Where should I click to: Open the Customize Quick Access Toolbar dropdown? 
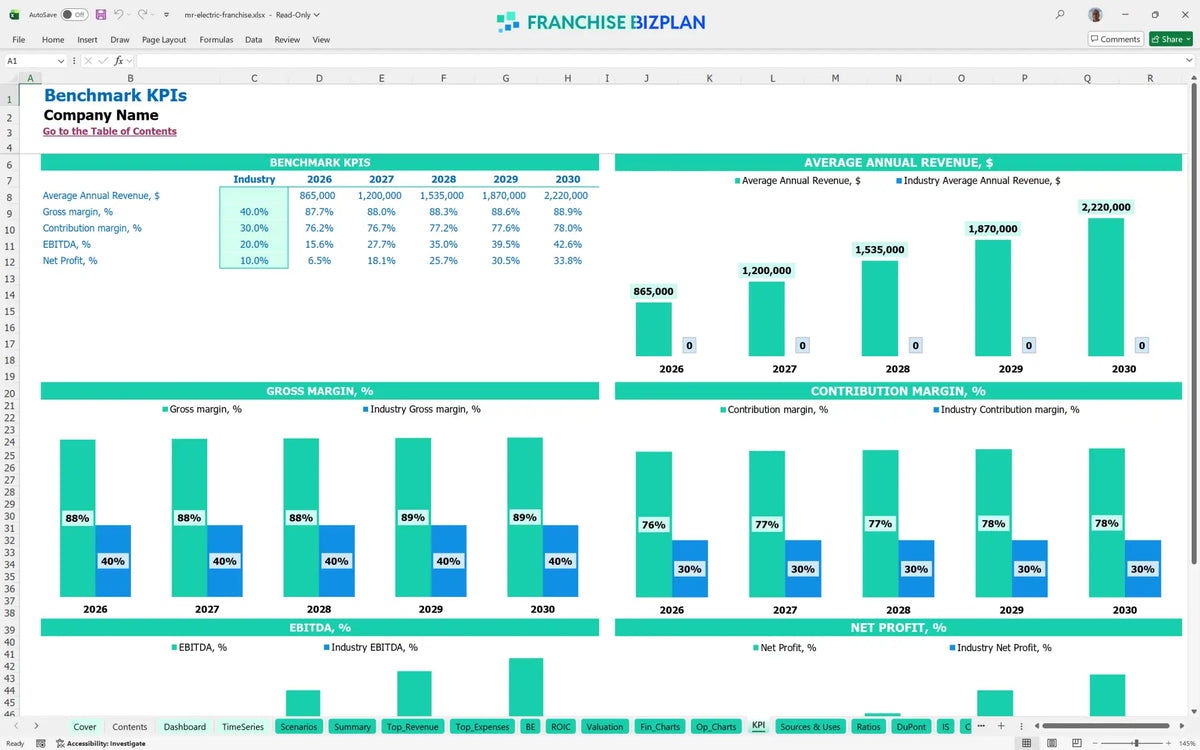[166, 15]
